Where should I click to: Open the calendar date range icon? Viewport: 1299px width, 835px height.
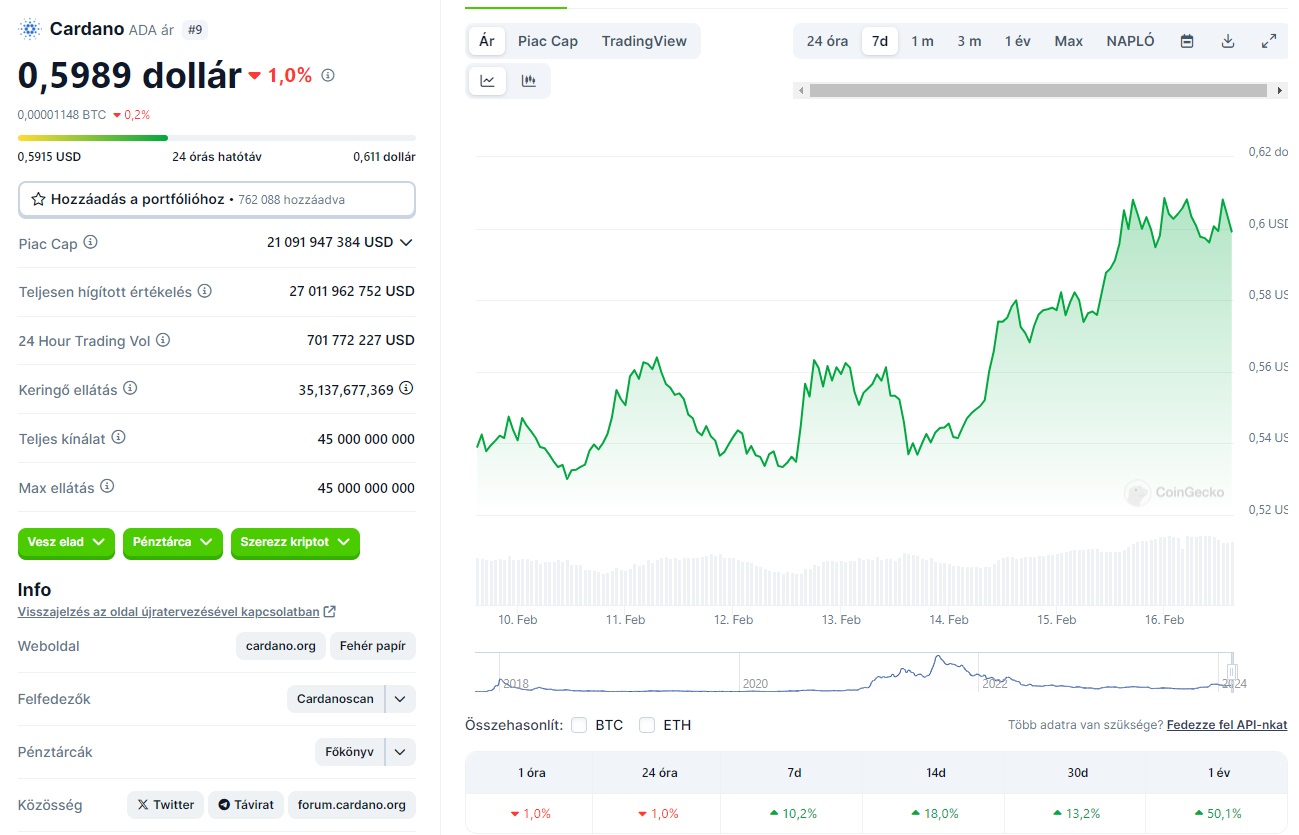click(x=1187, y=41)
